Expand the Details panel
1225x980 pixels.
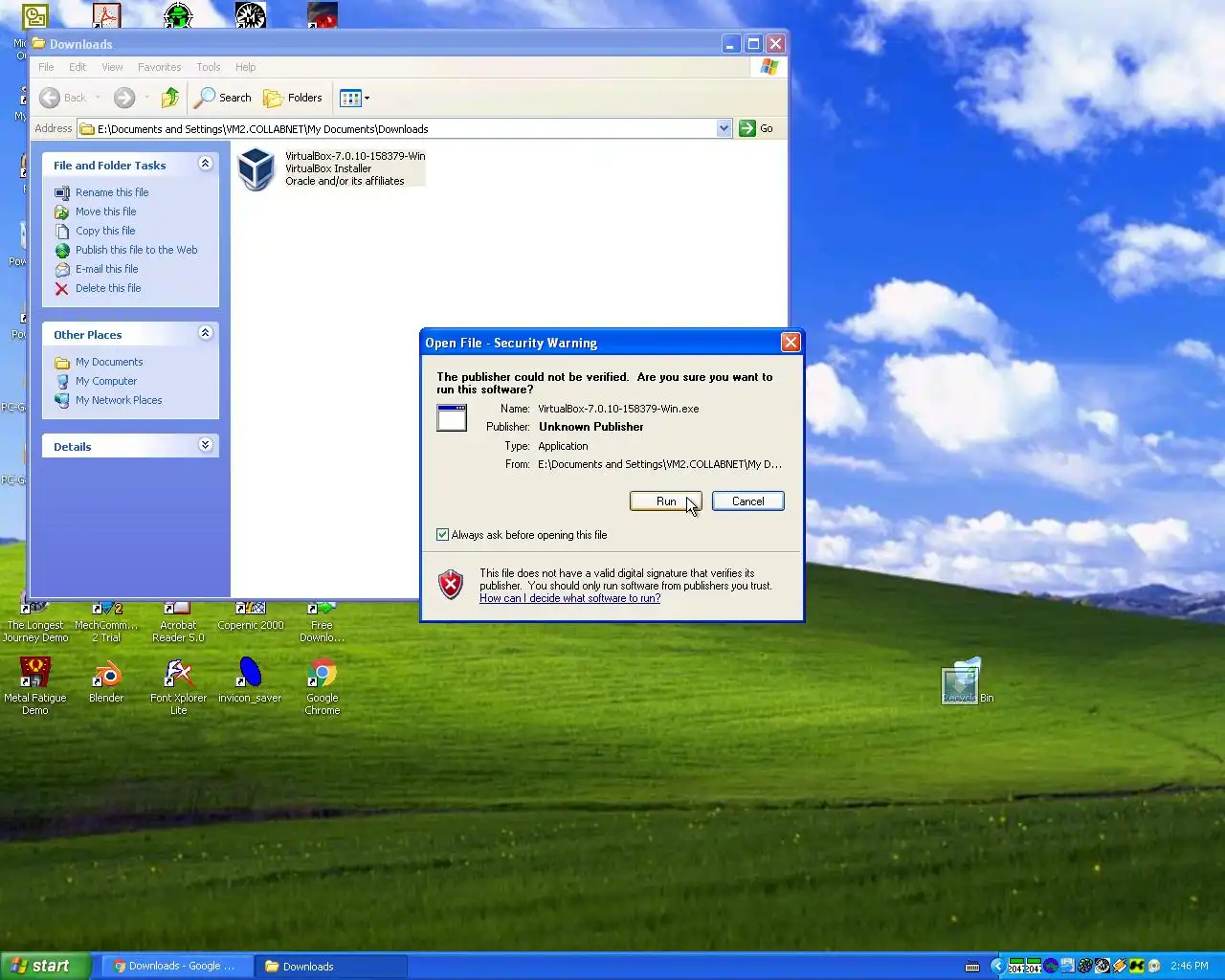205,445
